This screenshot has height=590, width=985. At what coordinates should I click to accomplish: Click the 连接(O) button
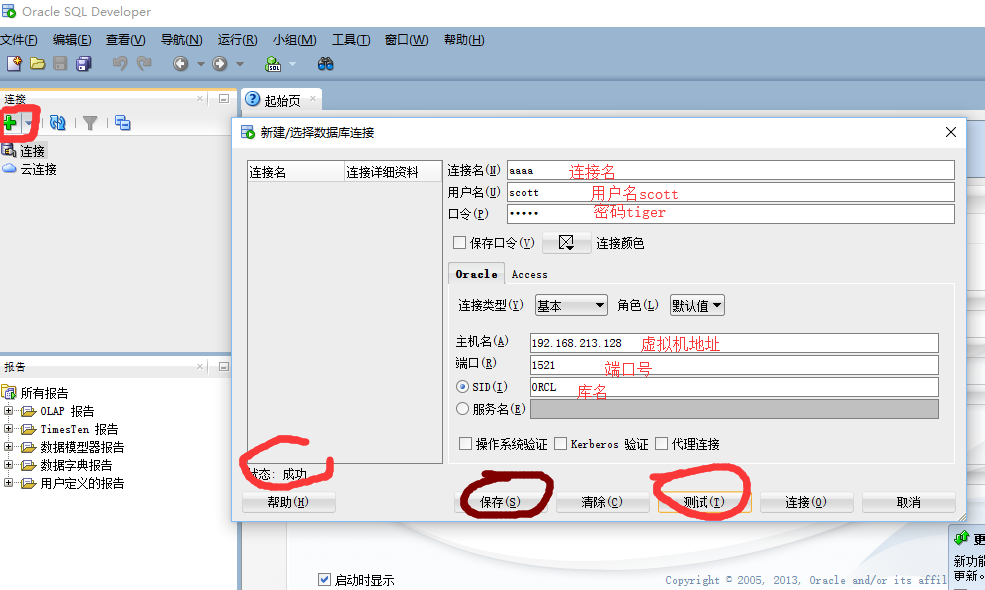click(x=806, y=502)
